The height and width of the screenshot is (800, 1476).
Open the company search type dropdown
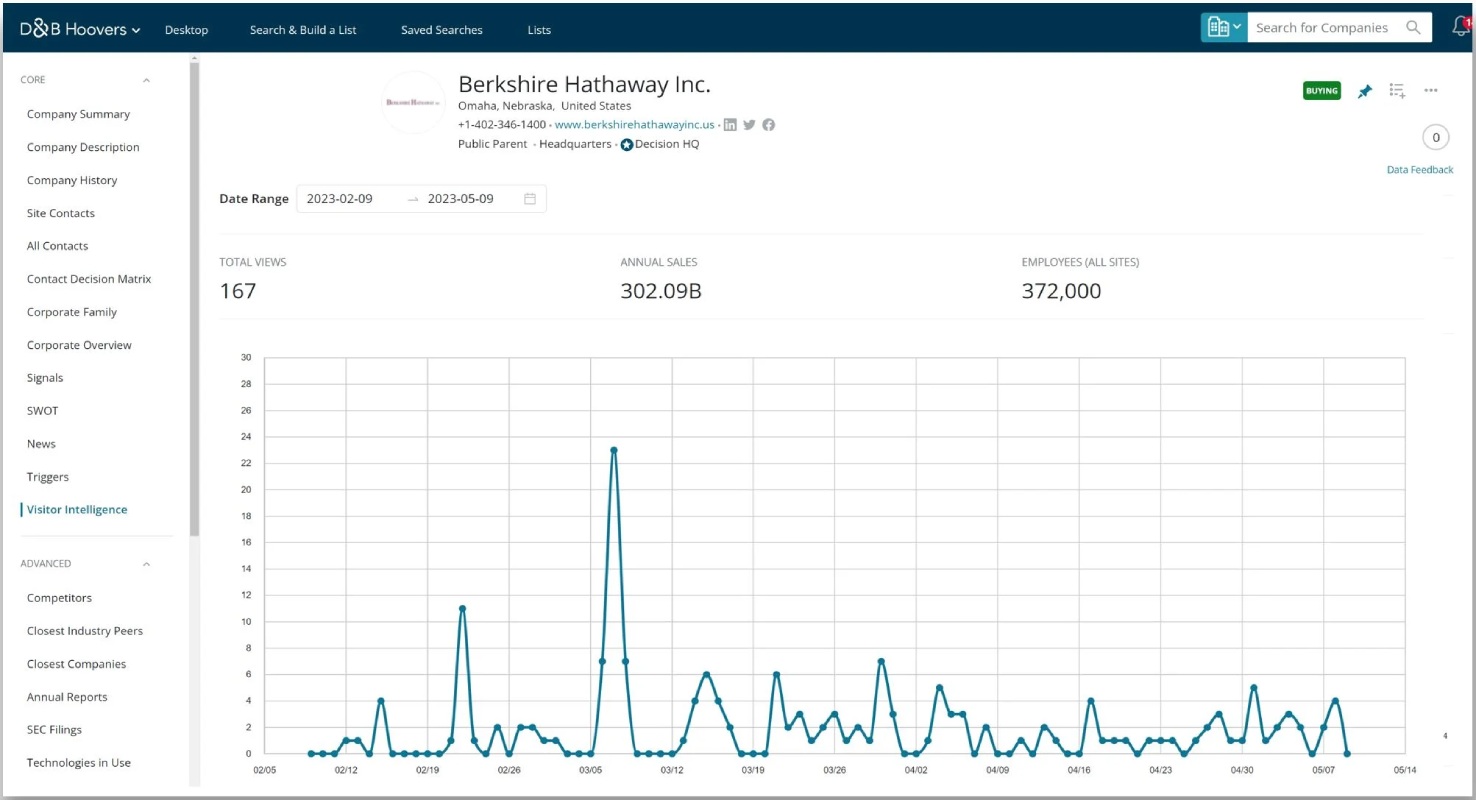click(1224, 28)
